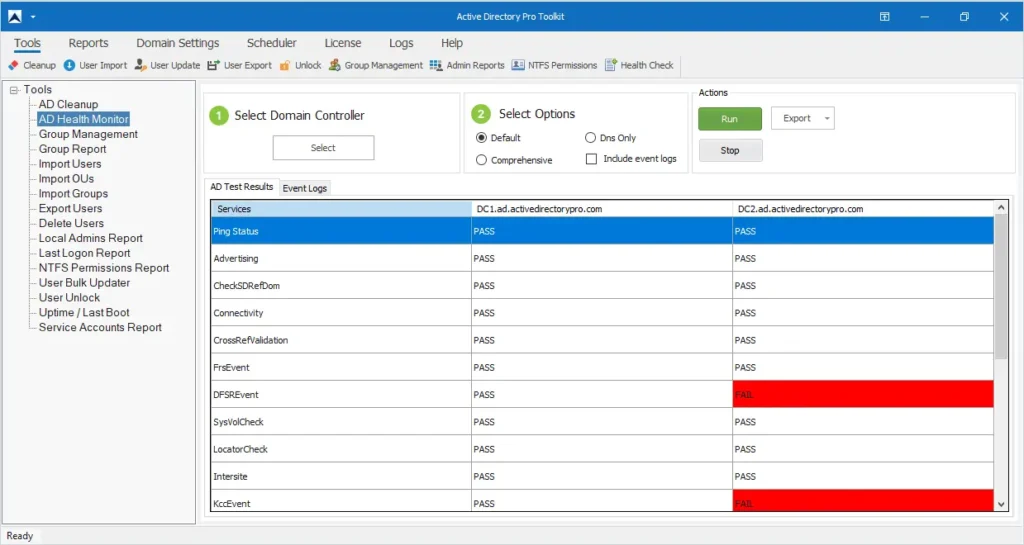
Task: Open Group Report in the tree
Action: (72, 149)
